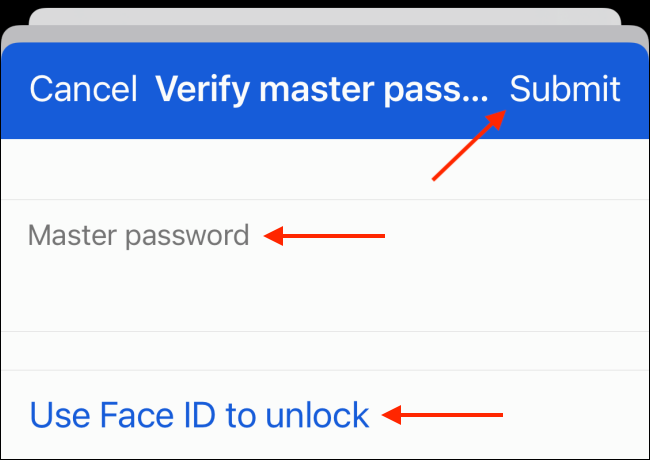Image resolution: width=650 pixels, height=460 pixels.
Task: Submit the master password
Action: pyautogui.click(x=565, y=89)
